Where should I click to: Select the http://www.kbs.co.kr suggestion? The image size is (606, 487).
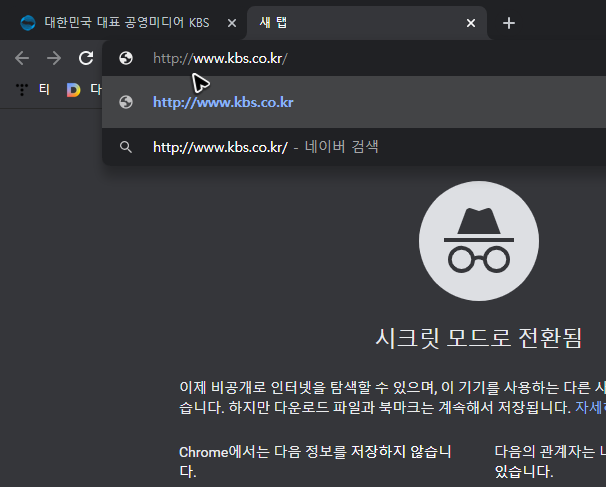[x=354, y=102]
